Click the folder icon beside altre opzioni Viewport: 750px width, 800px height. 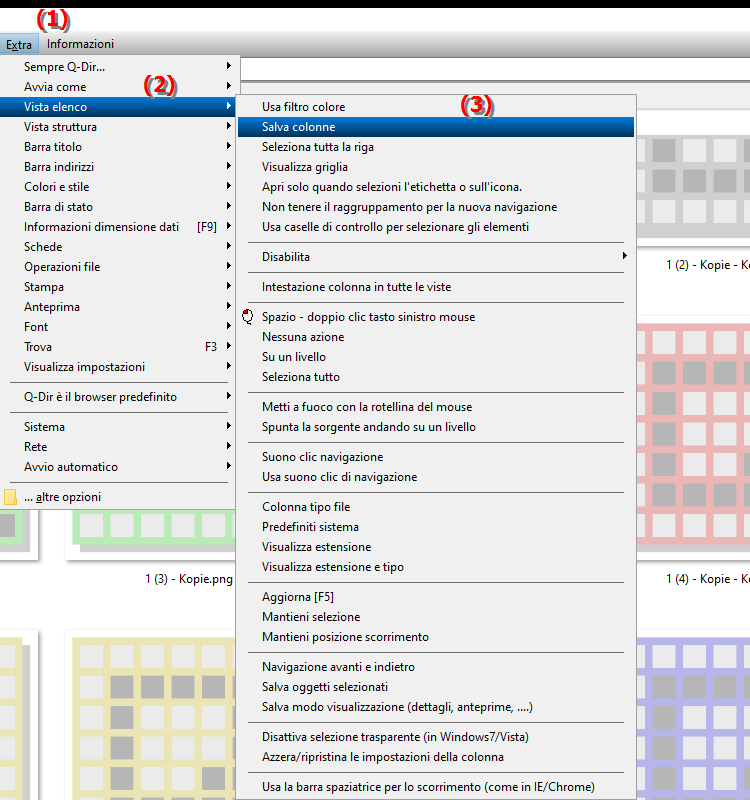pyautogui.click(x=10, y=497)
